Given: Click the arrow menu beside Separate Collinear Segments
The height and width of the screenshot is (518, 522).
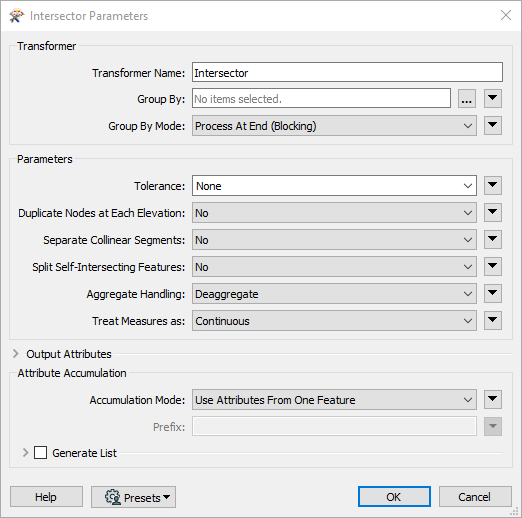Looking at the screenshot, I should coord(493,240).
